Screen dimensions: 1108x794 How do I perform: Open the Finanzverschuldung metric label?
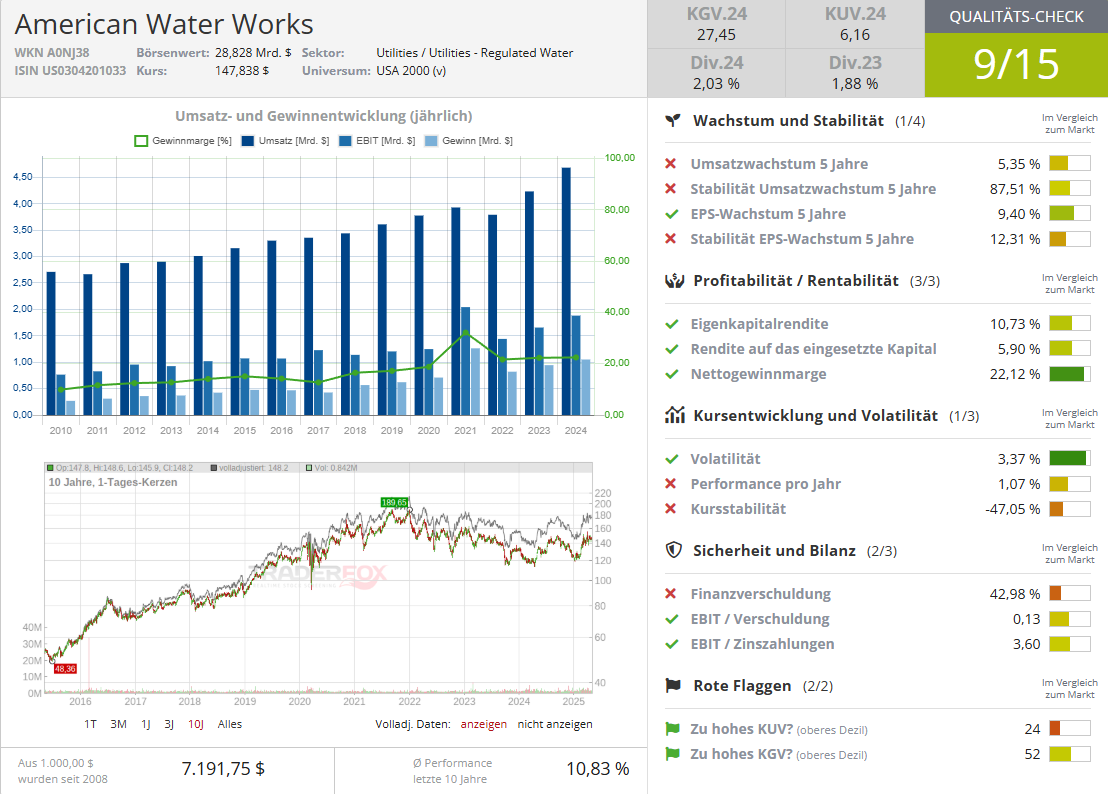pyautogui.click(x=760, y=594)
